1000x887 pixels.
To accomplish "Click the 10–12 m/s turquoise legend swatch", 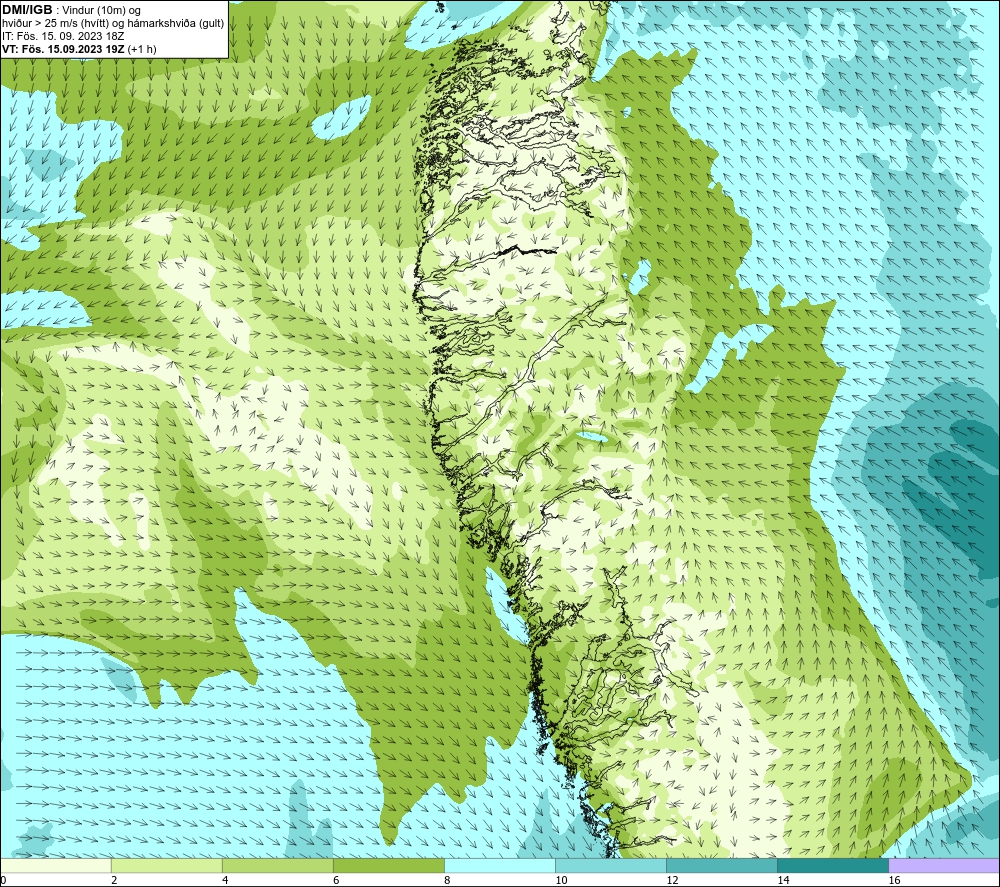I will coord(611,865).
